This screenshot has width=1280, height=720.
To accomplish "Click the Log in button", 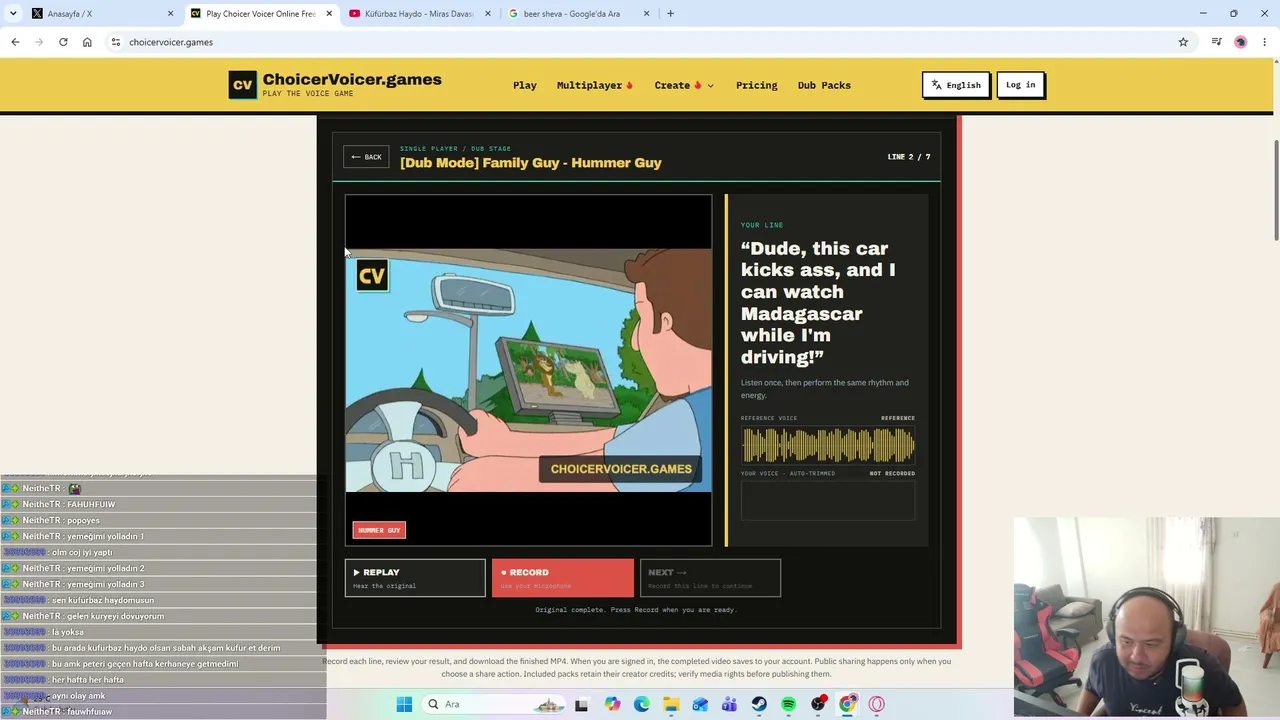I will click(1020, 85).
